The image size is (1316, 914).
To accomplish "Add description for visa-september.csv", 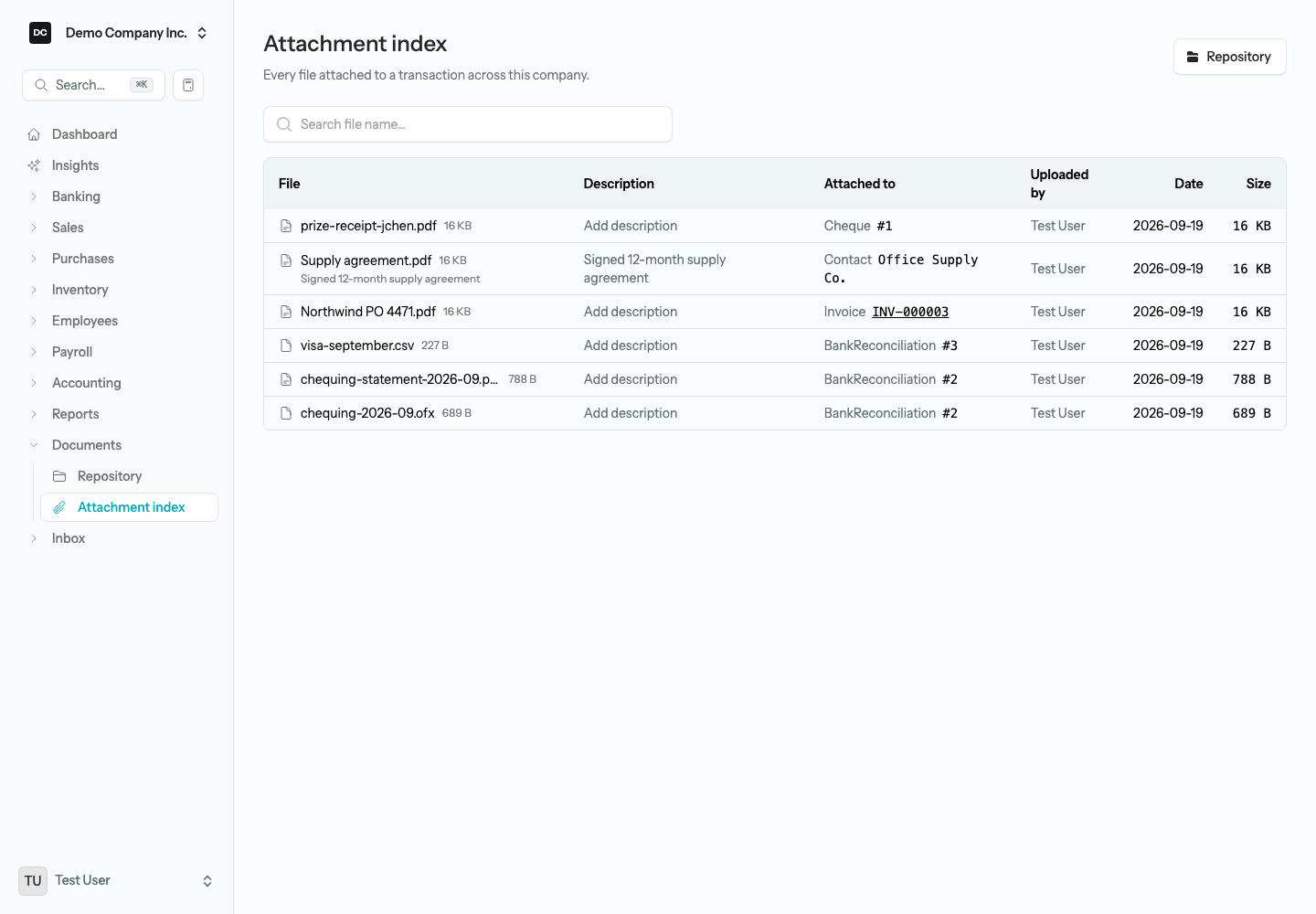I will [631, 345].
